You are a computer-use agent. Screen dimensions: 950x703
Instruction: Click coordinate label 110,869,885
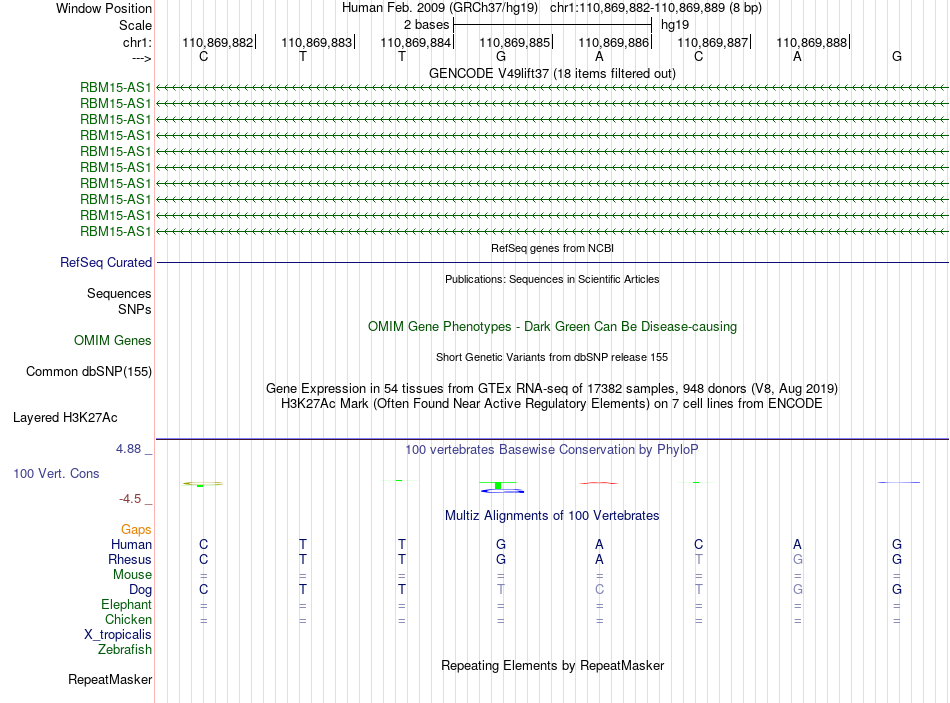[514, 42]
